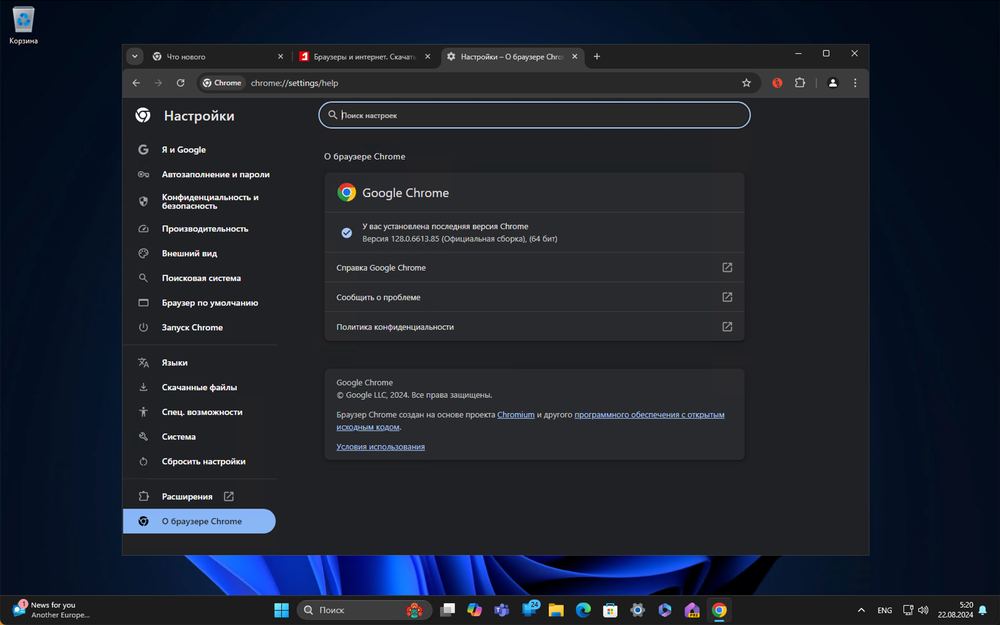Go to 'Запуск Chrome' settings

tap(199, 328)
